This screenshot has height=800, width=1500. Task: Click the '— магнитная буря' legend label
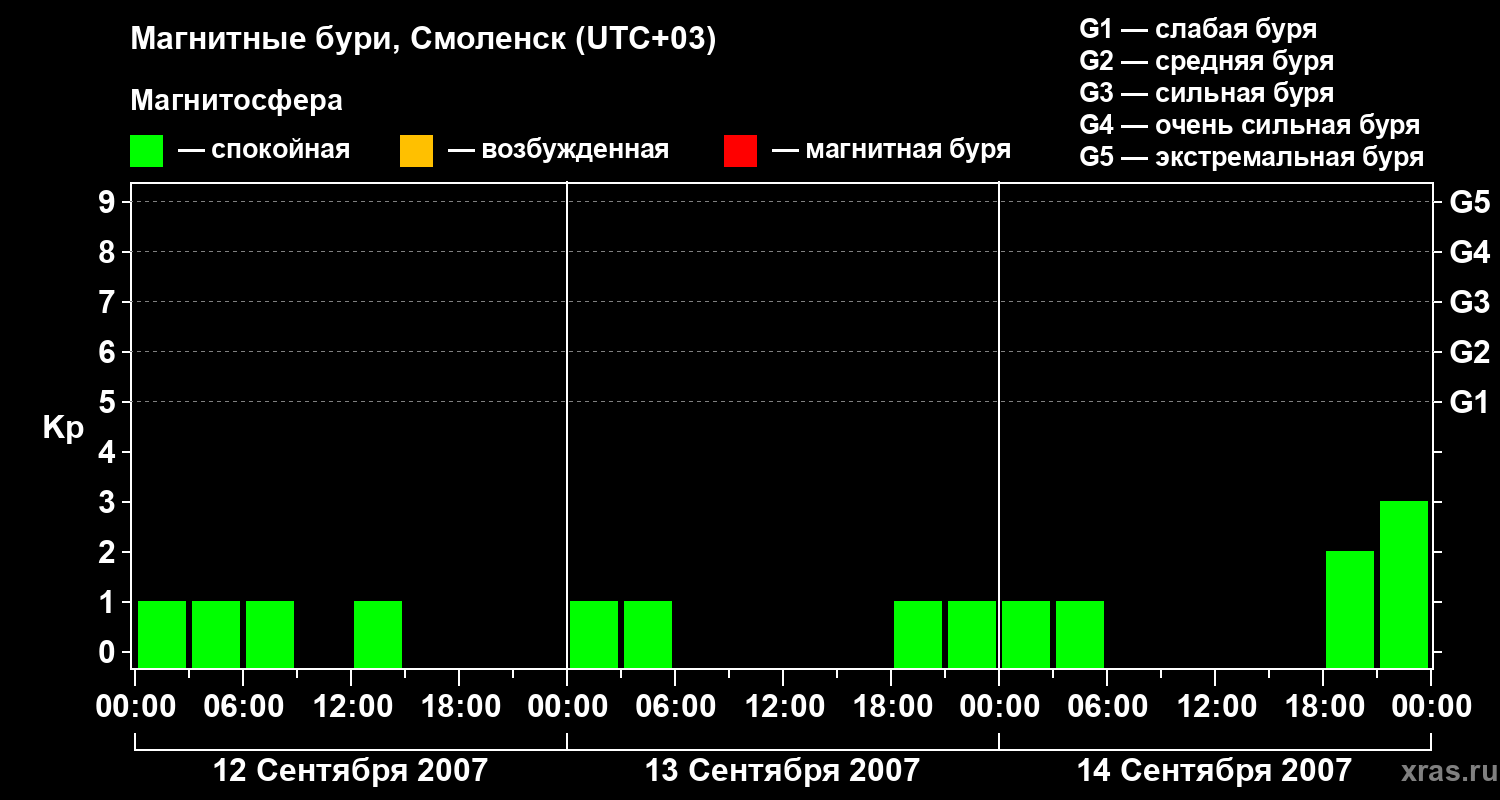coord(892,150)
